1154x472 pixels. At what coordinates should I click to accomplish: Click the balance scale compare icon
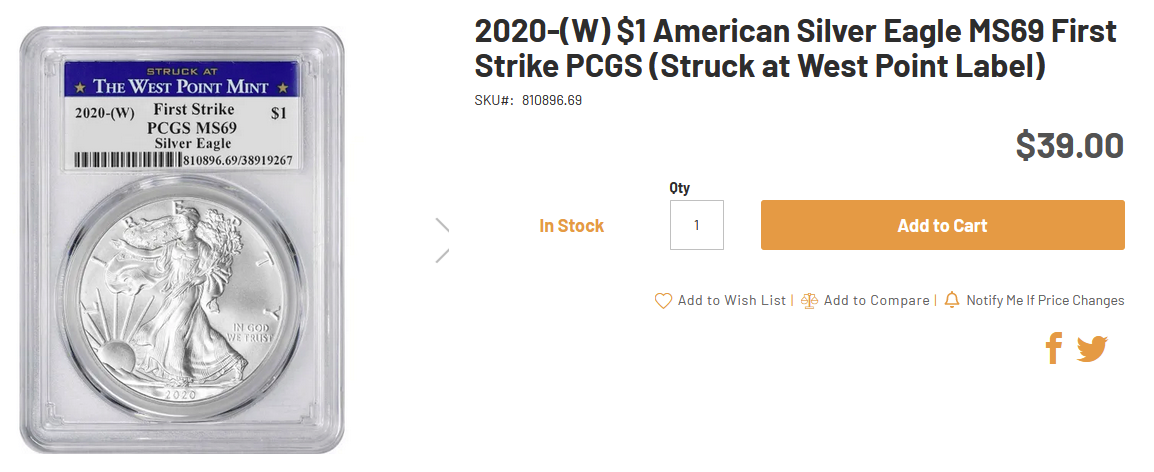coord(809,300)
